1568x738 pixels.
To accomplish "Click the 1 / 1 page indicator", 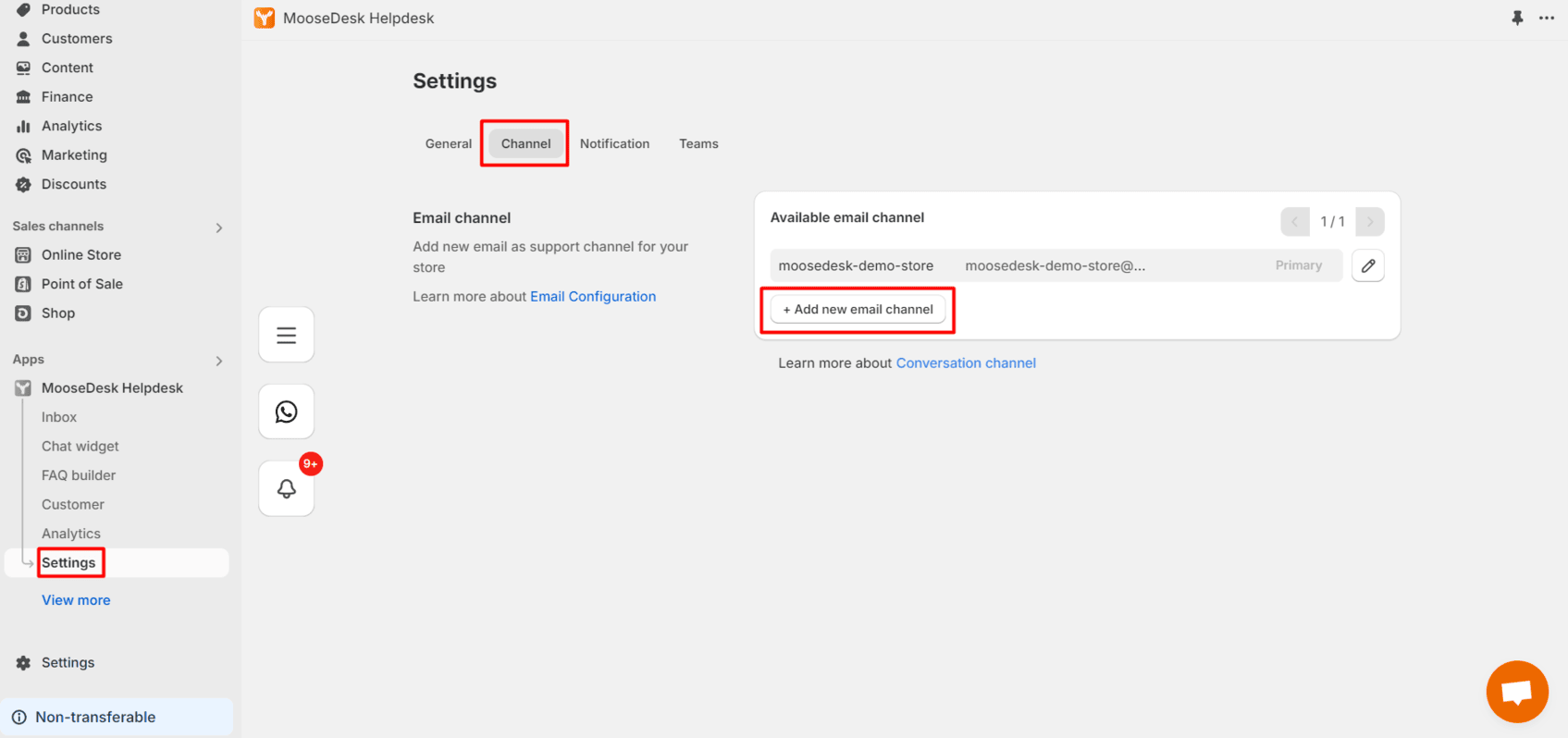I will [1332, 222].
